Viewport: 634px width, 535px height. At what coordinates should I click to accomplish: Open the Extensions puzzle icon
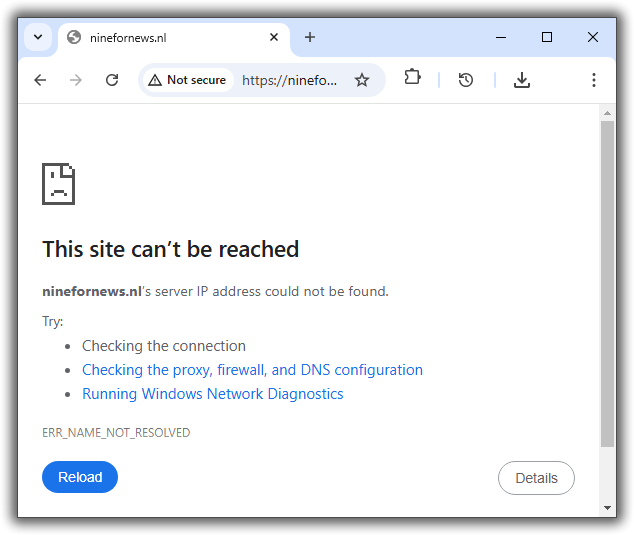pyautogui.click(x=412, y=78)
